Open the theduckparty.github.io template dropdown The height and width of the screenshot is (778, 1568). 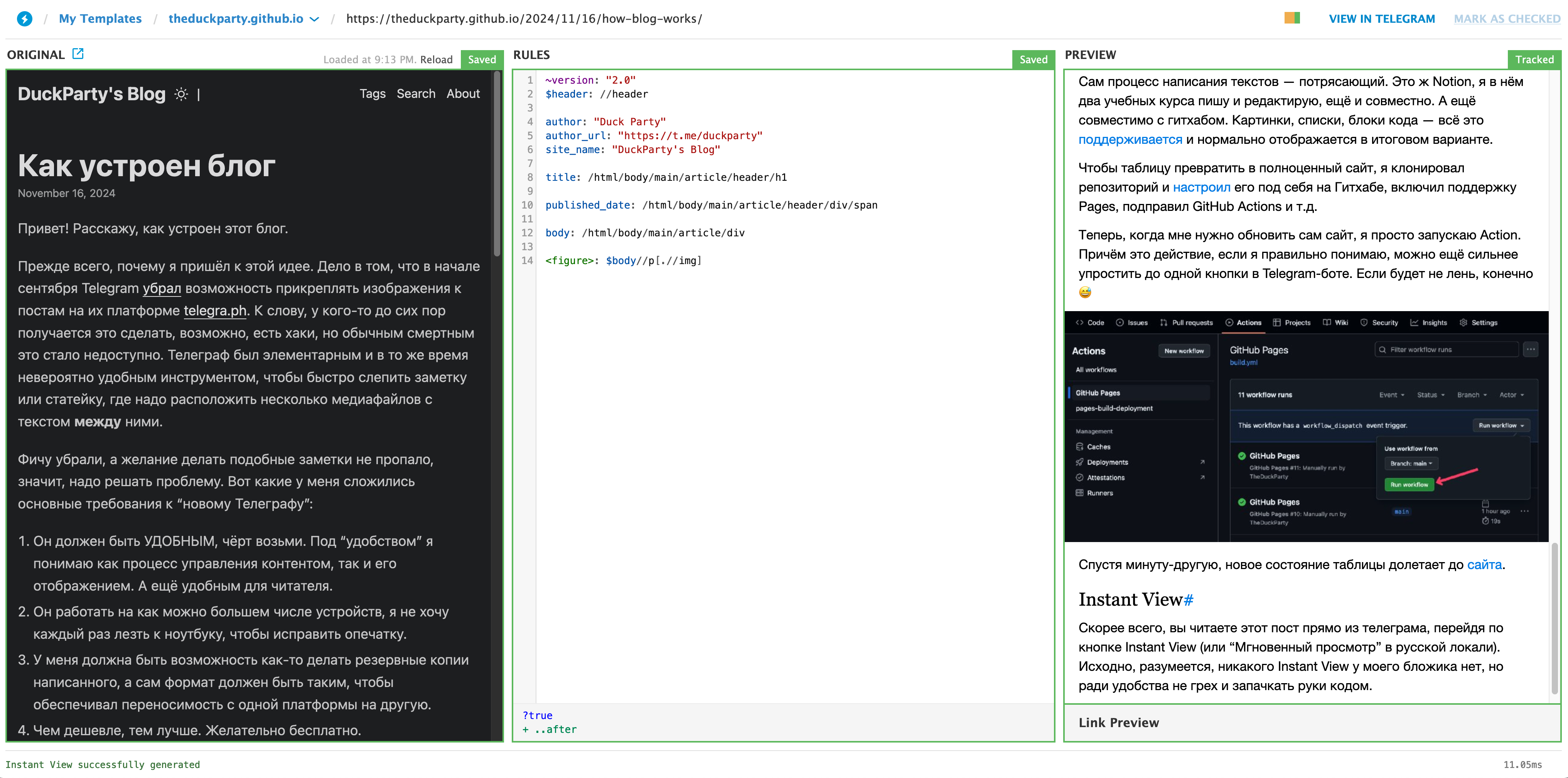tap(243, 19)
